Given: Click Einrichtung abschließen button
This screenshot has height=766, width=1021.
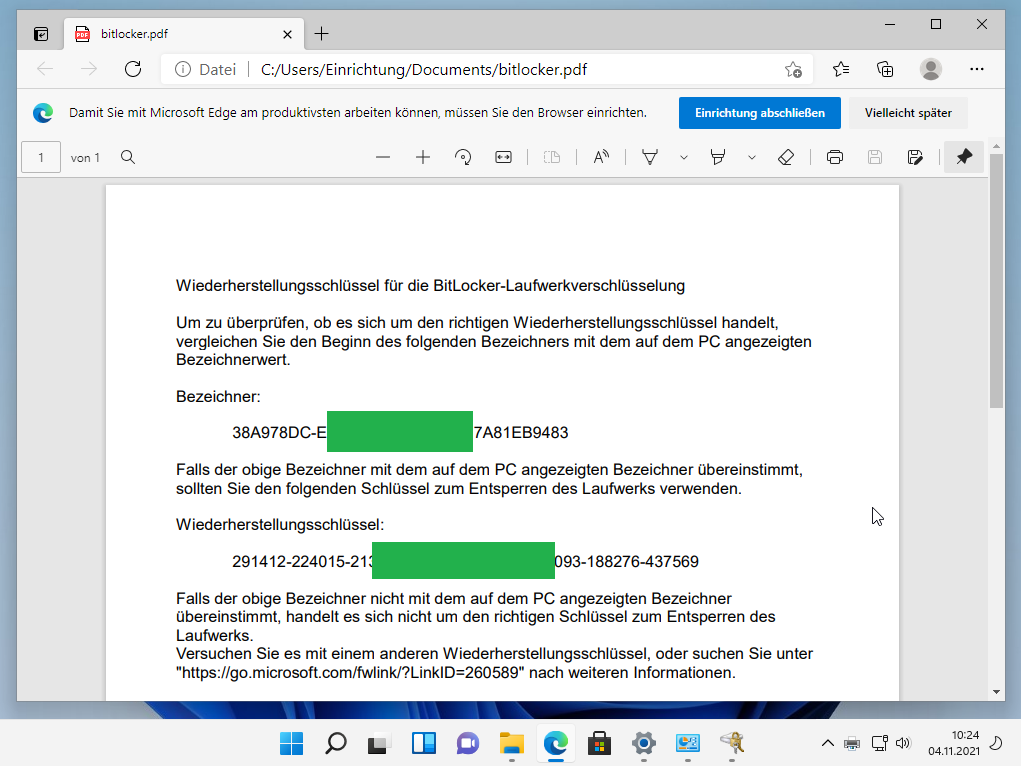Looking at the screenshot, I should (x=759, y=113).
